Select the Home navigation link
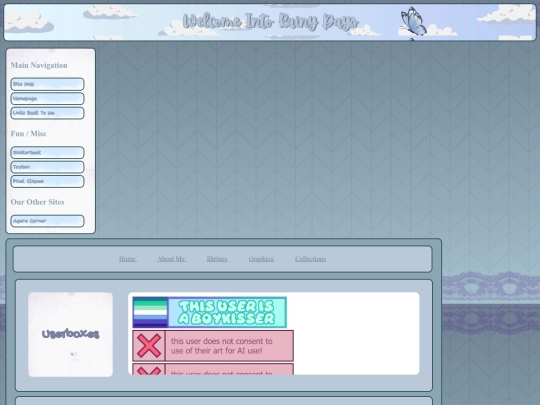The image size is (540, 405). (128, 259)
